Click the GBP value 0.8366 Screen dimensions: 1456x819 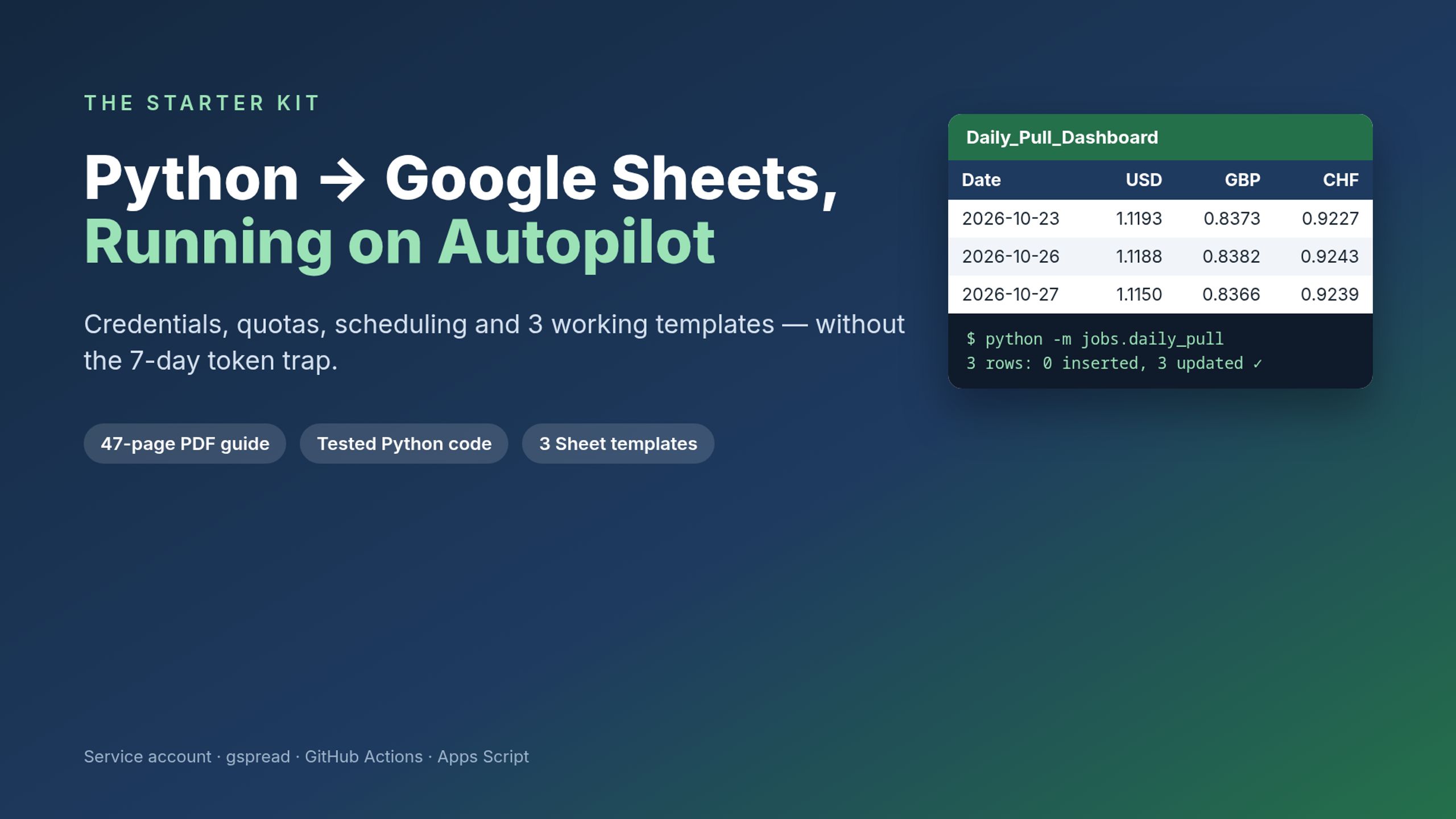[x=1231, y=295]
